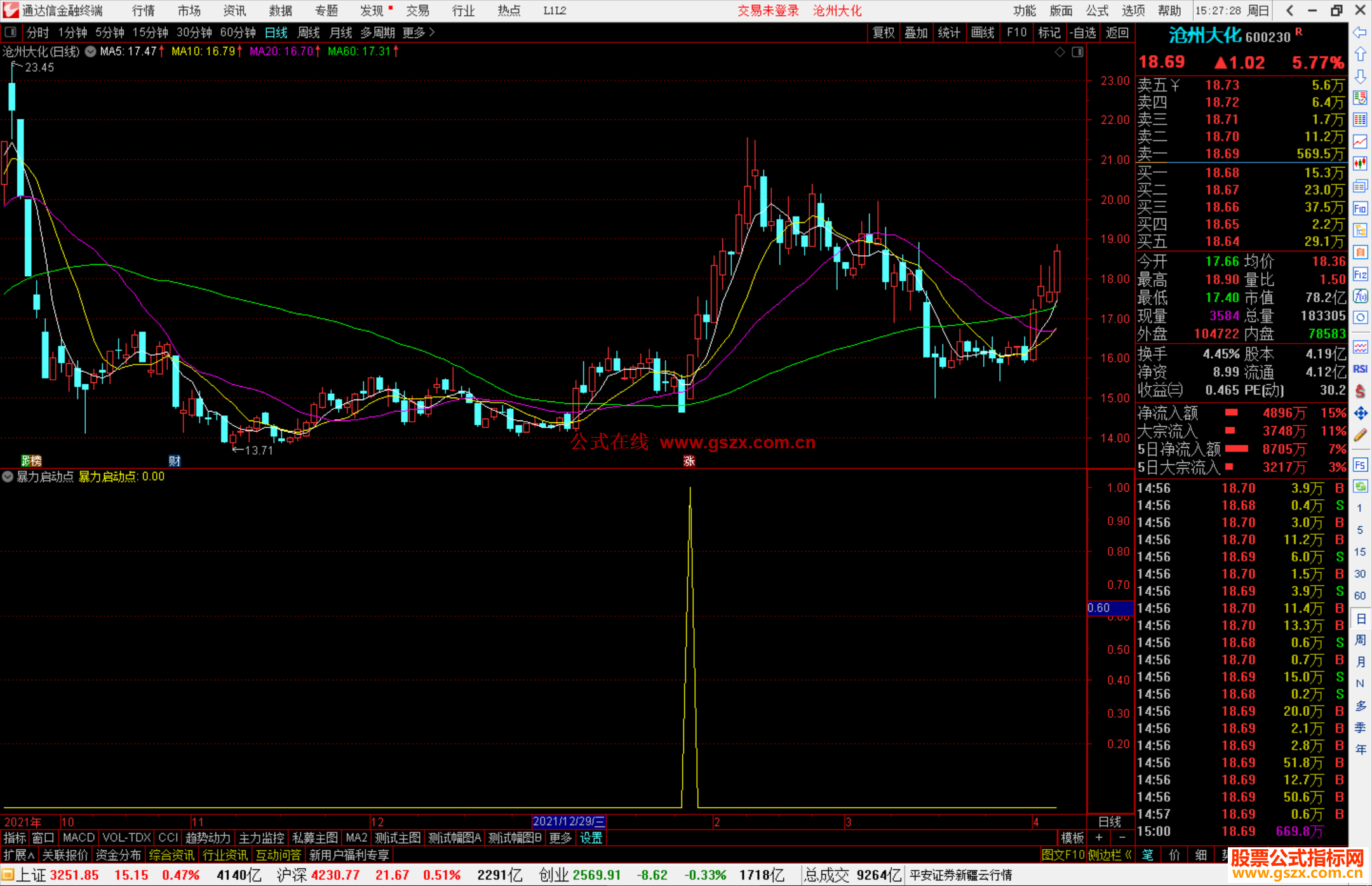Viewport: 1372px width, 886px height.
Task: Click the 复权 button
Action: pyautogui.click(x=884, y=32)
